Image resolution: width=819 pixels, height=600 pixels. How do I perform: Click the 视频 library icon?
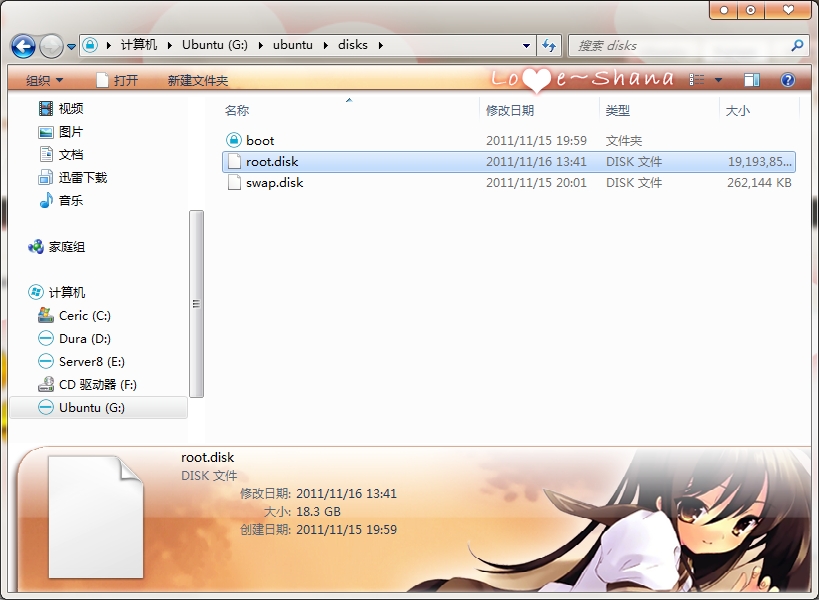pyautogui.click(x=46, y=109)
